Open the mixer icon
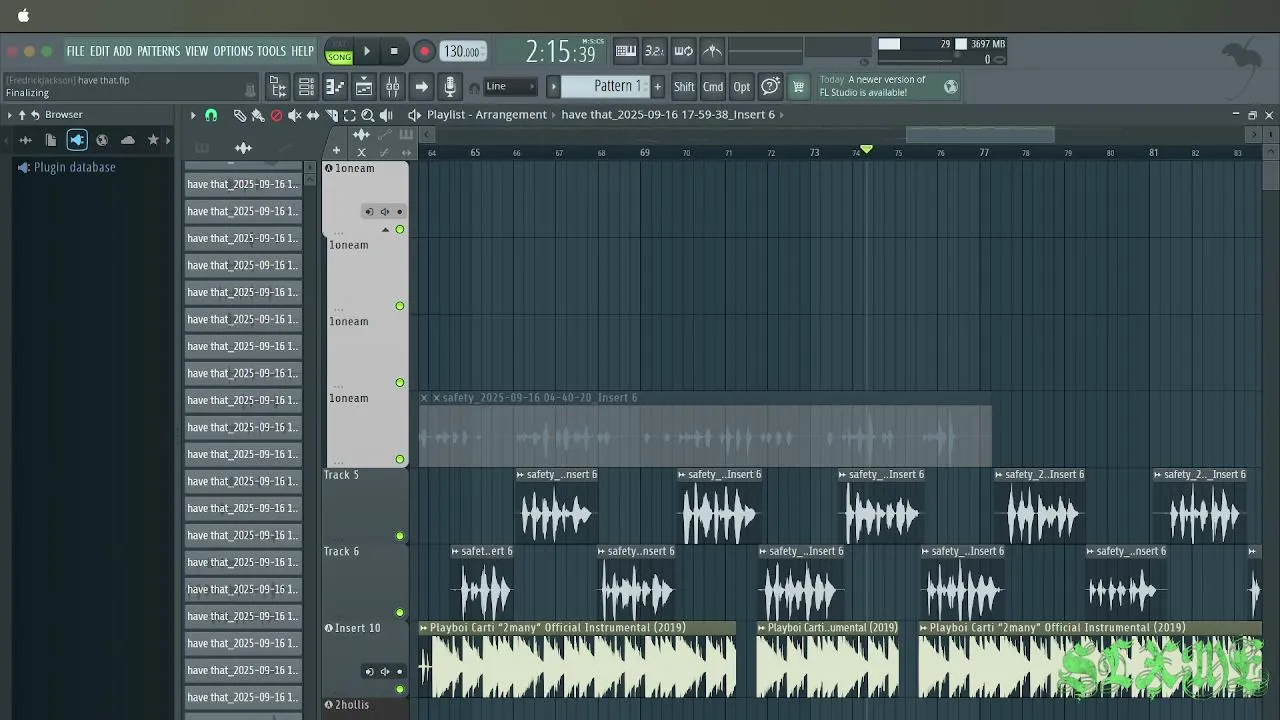This screenshot has height=720, width=1280. click(x=393, y=87)
